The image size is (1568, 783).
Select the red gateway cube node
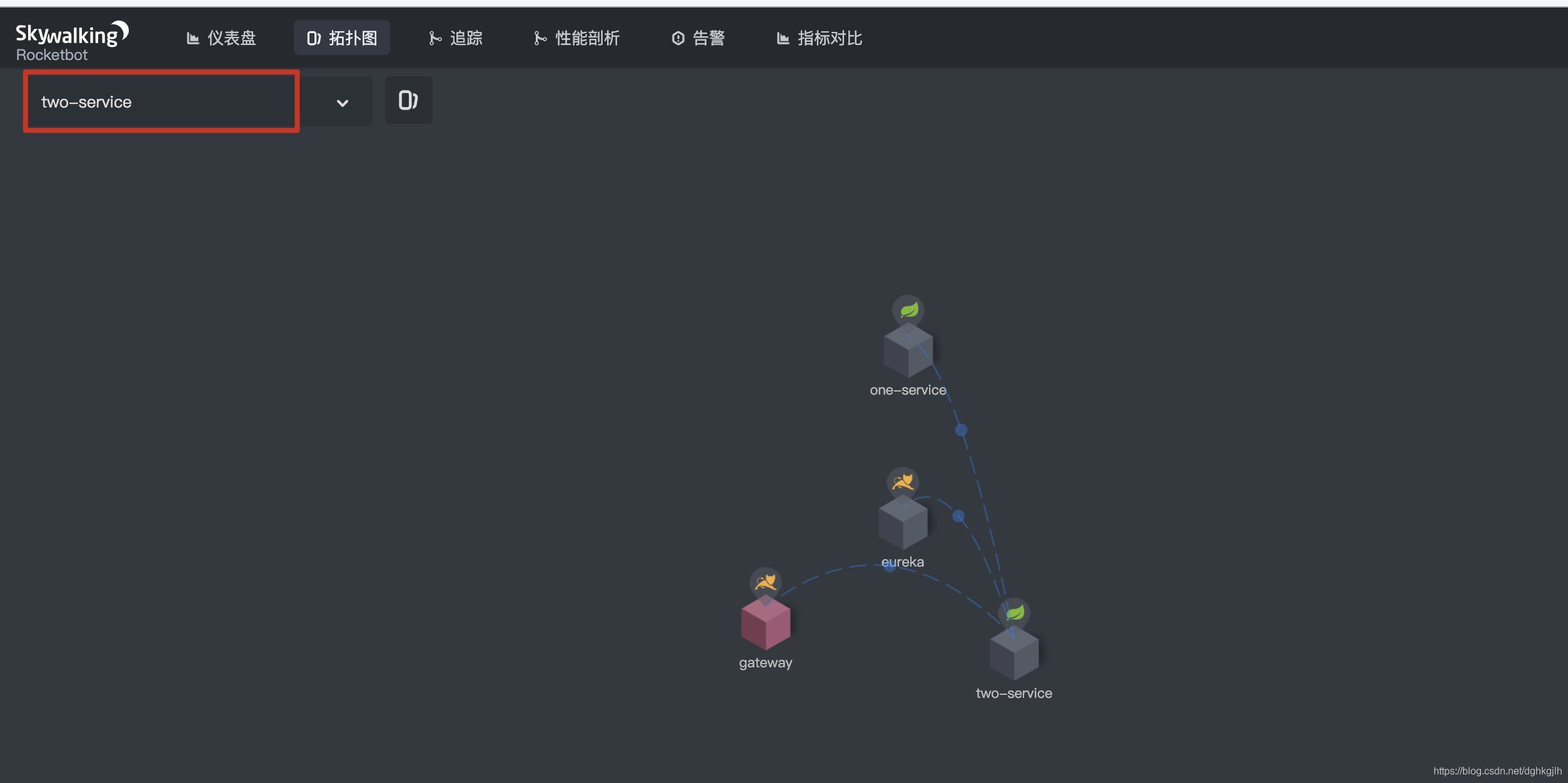(765, 624)
